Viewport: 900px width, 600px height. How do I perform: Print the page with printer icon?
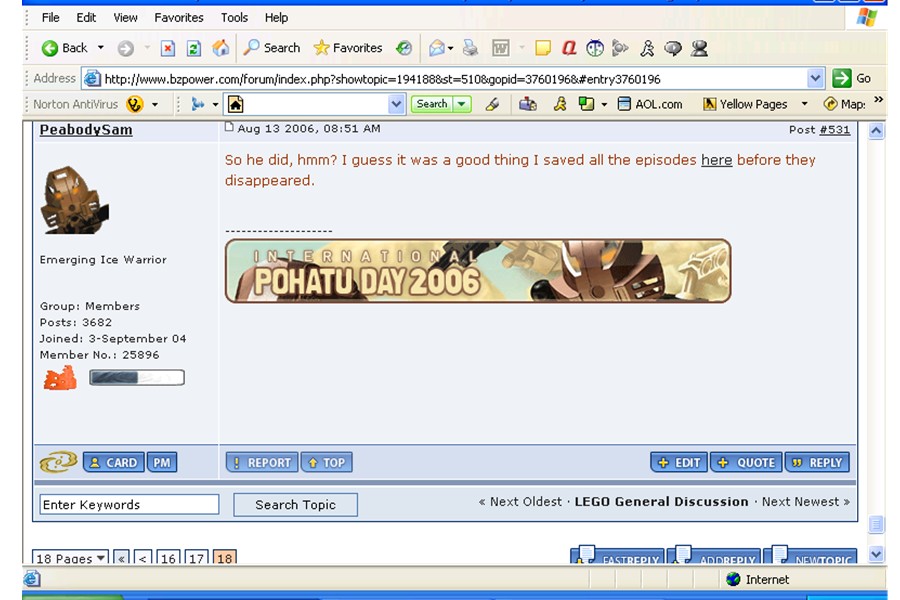point(470,48)
